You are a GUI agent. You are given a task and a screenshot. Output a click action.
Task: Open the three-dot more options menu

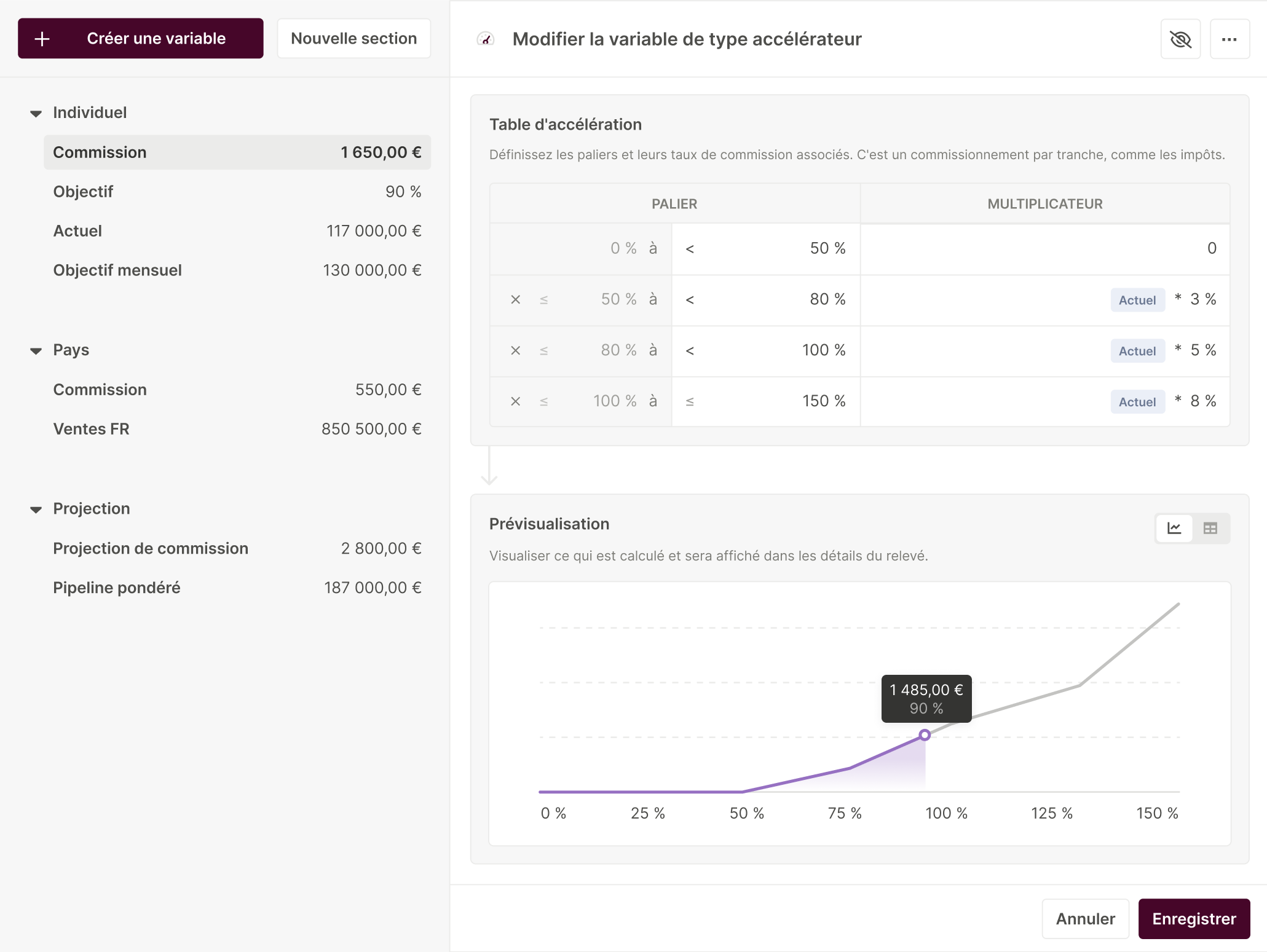pos(1230,39)
